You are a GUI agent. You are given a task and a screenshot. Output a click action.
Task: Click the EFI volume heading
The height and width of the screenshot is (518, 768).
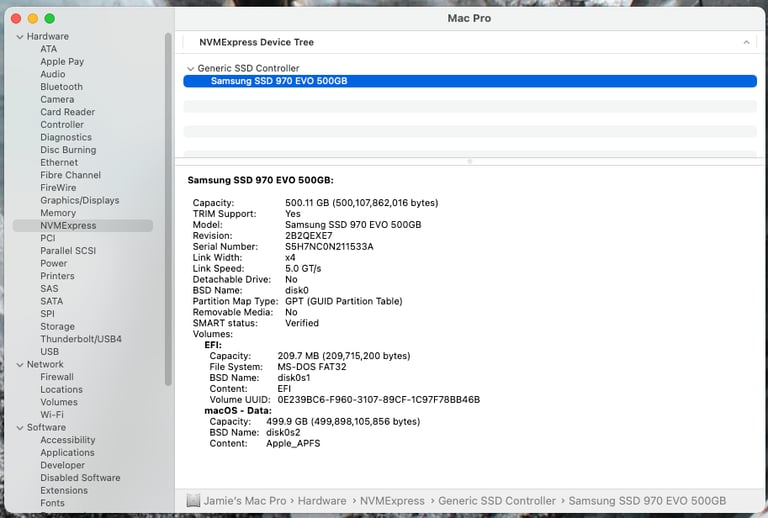coord(213,345)
